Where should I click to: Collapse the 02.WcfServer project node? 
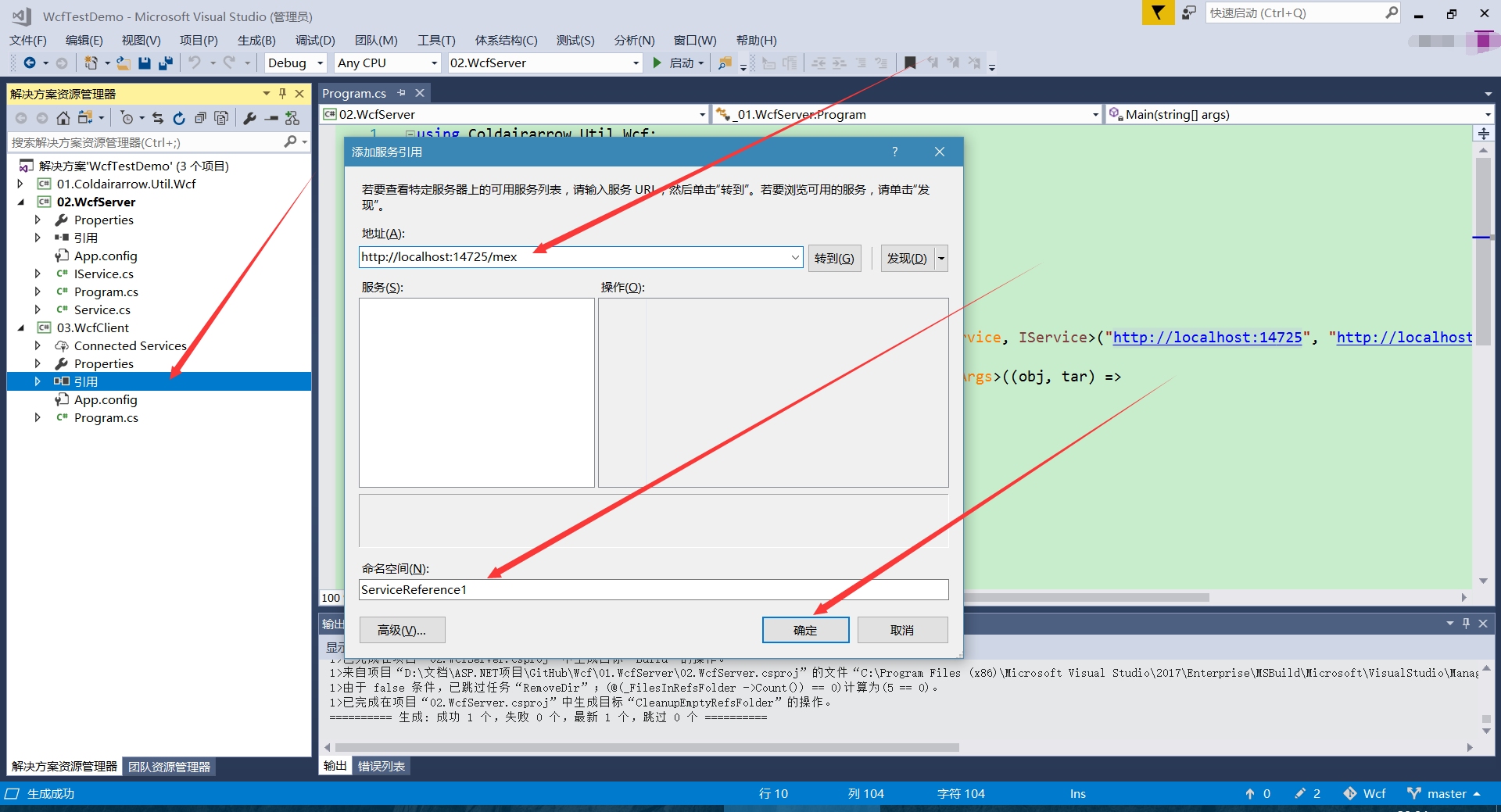[20, 202]
